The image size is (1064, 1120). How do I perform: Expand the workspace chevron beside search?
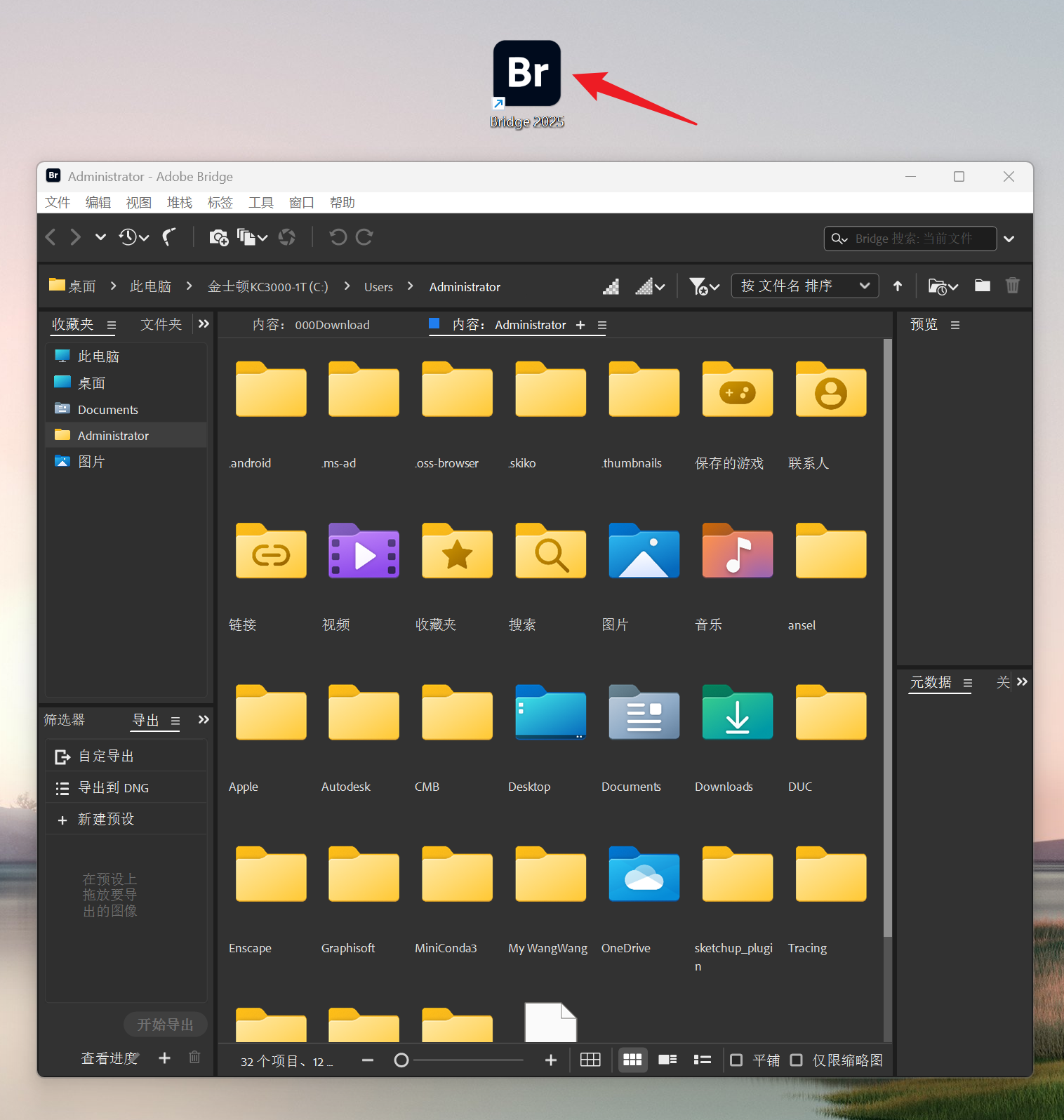[x=1009, y=239]
